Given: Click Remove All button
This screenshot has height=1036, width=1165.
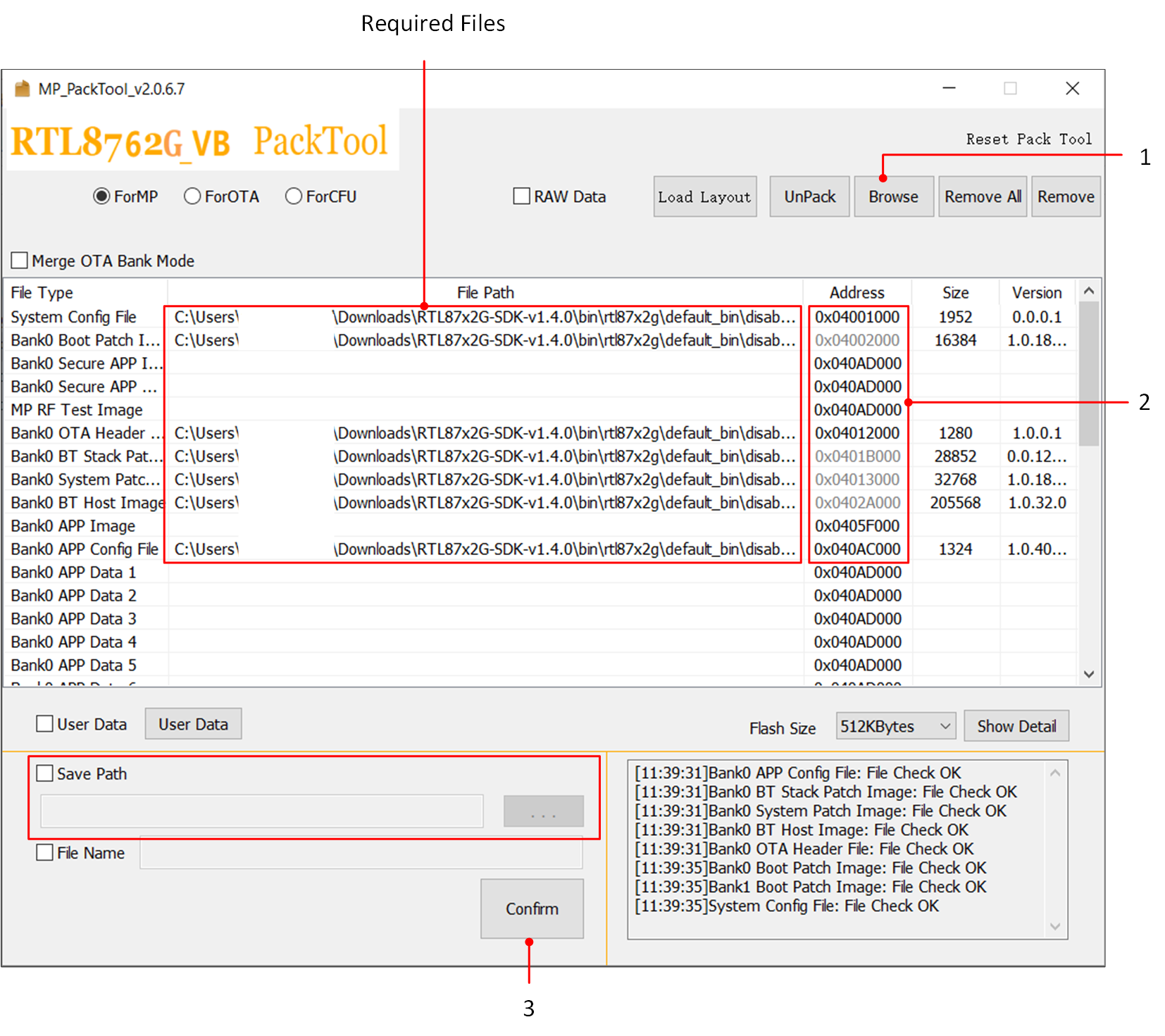Looking at the screenshot, I should click(982, 196).
